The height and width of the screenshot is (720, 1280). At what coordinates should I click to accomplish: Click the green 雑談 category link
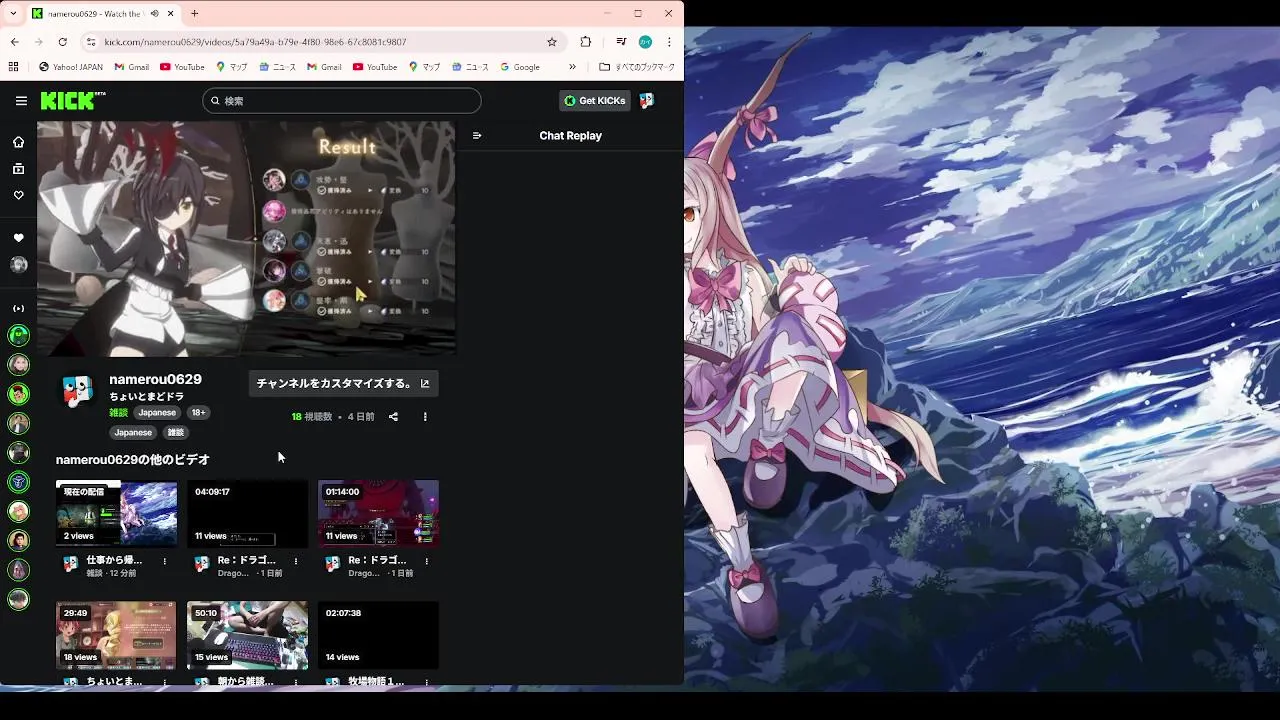pyautogui.click(x=119, y=413)
